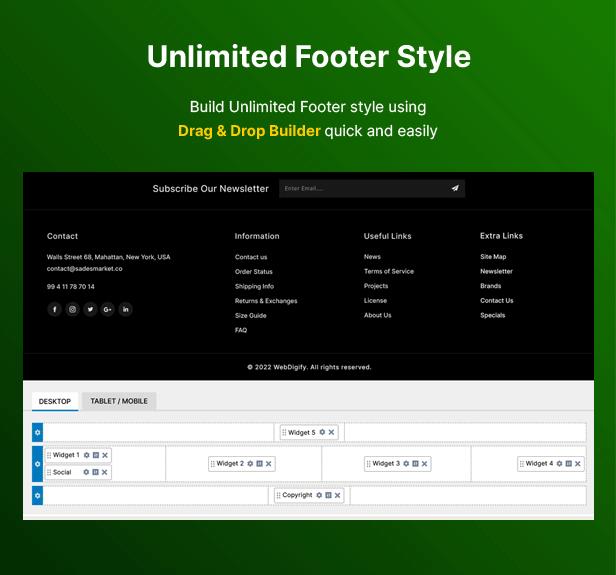Open row settings for the Widget 1 row
The height and width of the screenshot is (575, 616).
[37, 464]
